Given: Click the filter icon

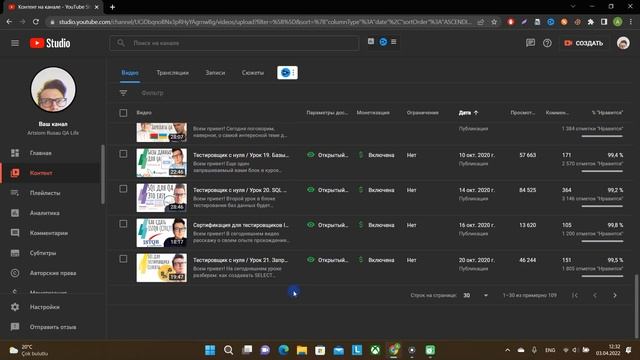Looking at the screenshot, I should coord(123,93).
